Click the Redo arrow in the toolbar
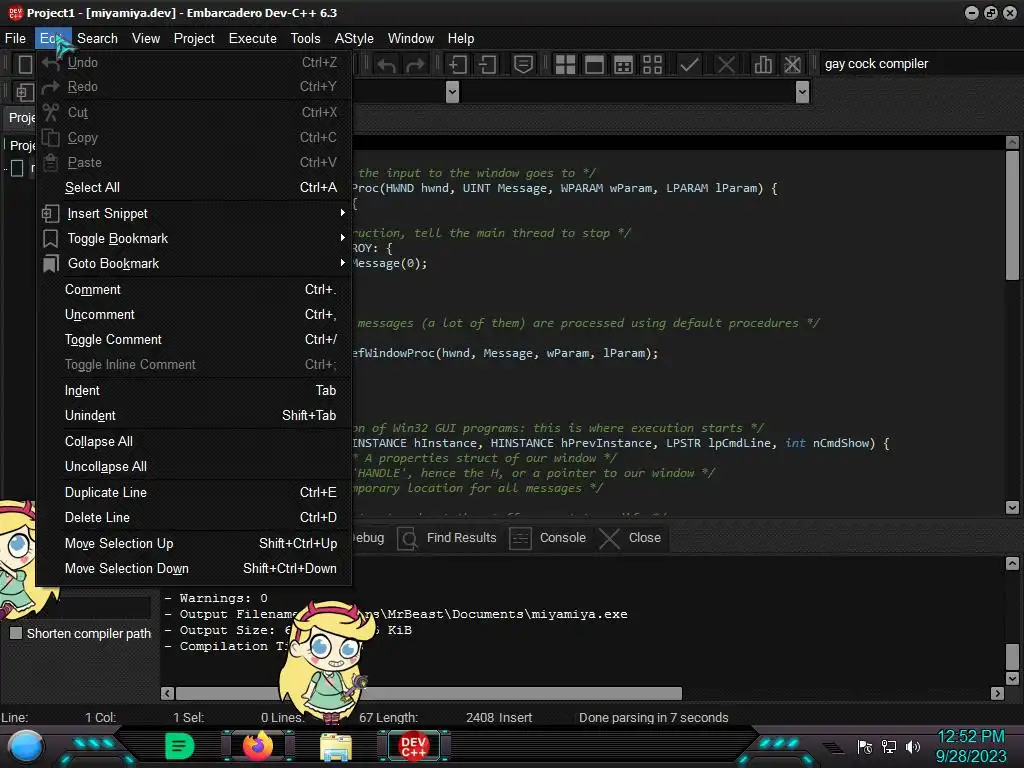 415,65
